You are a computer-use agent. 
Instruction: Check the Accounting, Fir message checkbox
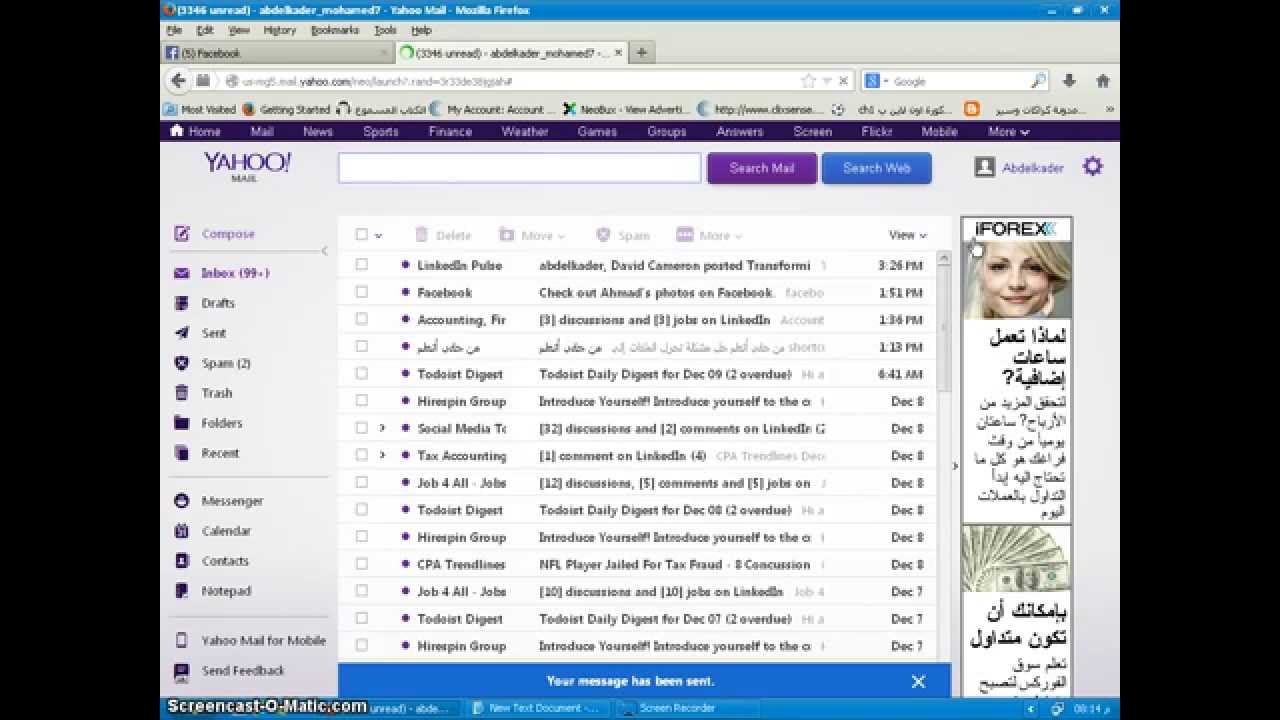[362, 319]
